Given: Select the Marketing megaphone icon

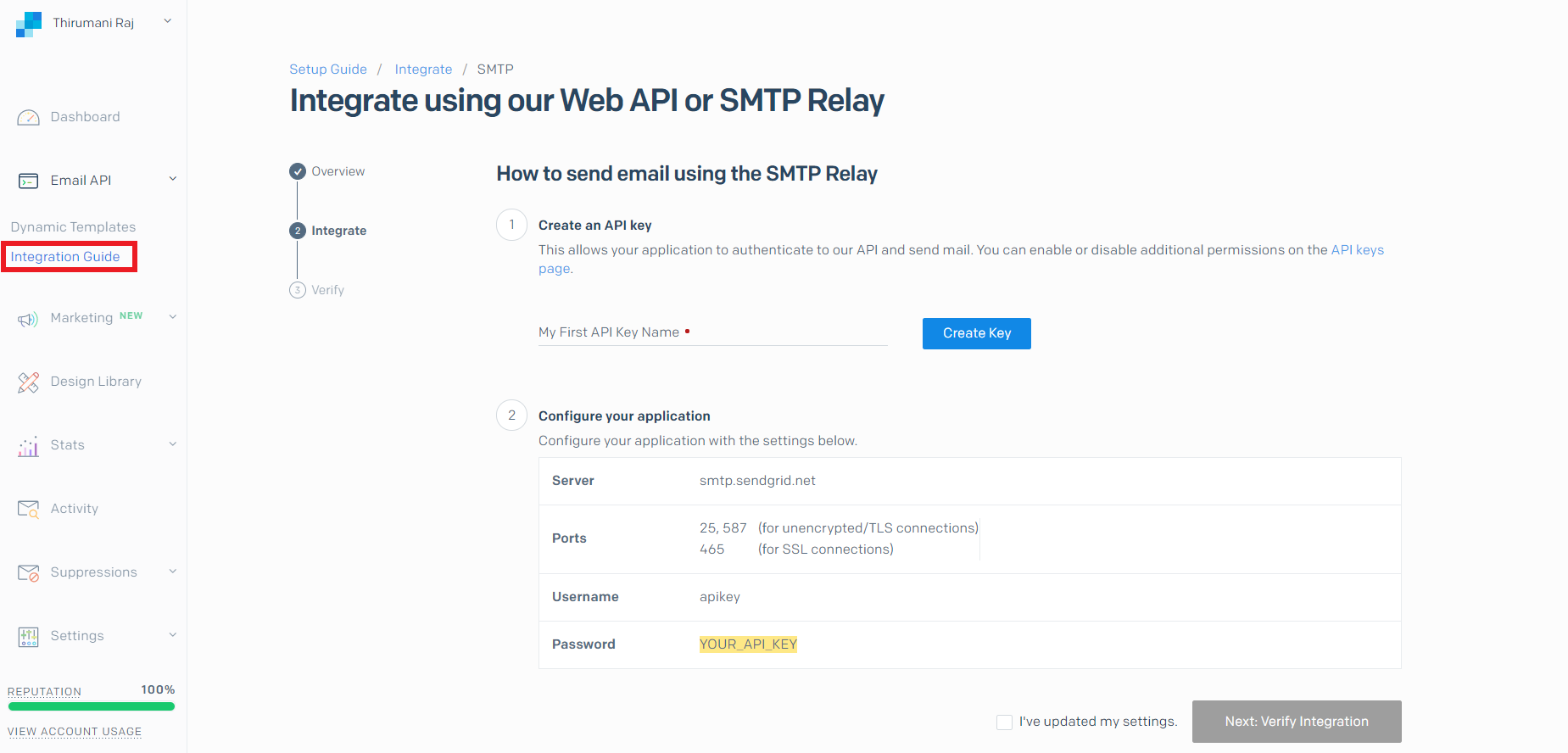Looking at the screenshot, I should 28,319.
